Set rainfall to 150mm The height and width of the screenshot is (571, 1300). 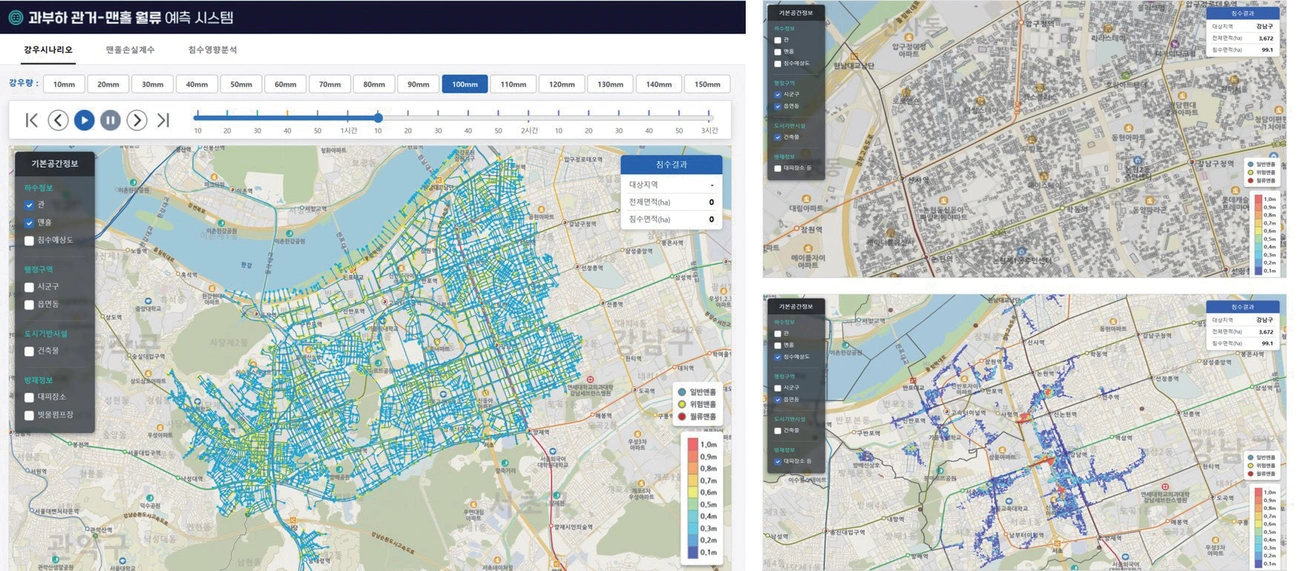pos(707,84)
